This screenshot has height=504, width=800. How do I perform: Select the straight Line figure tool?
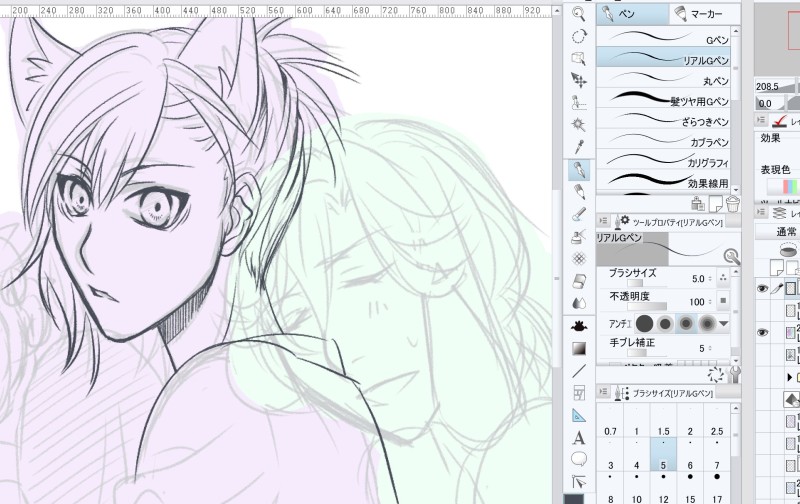(x=579, y=371)
